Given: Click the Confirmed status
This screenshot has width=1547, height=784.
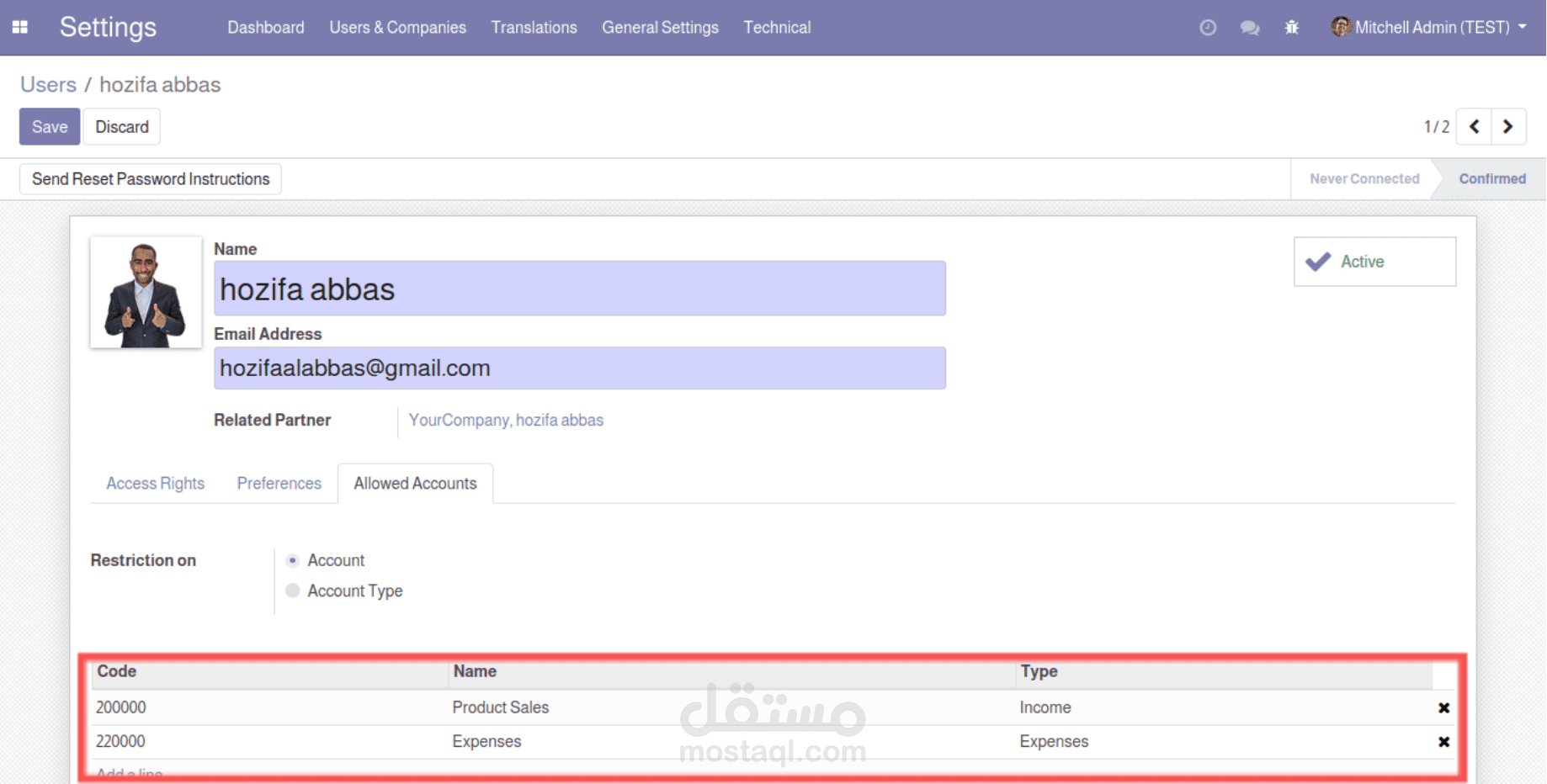Looking at the screenshot, I should pyautogui.click(x=1491, y=179).
